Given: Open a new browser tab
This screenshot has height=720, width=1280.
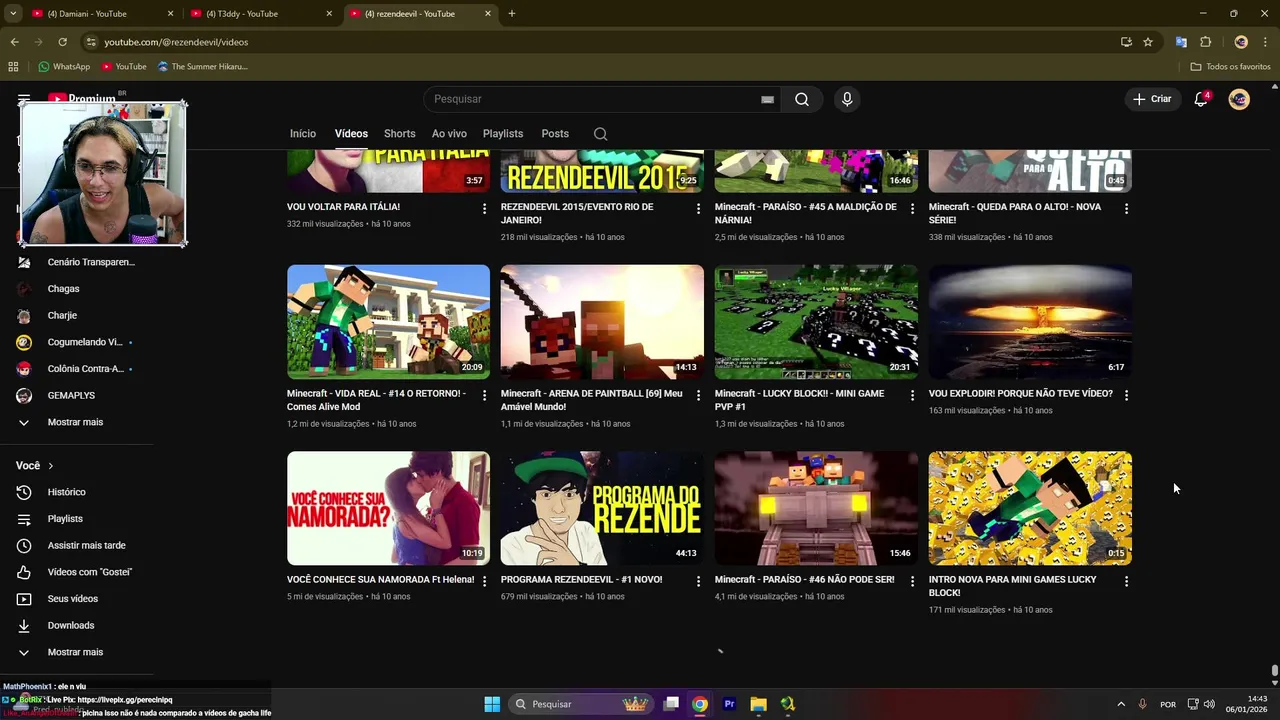Looking at the screenshot, I should (512, 14).
